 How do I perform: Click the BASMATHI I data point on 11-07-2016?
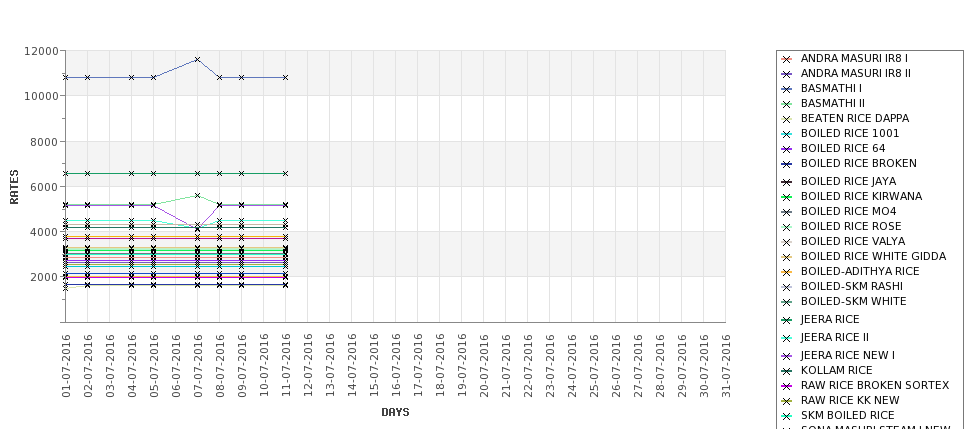click(285, 78)
